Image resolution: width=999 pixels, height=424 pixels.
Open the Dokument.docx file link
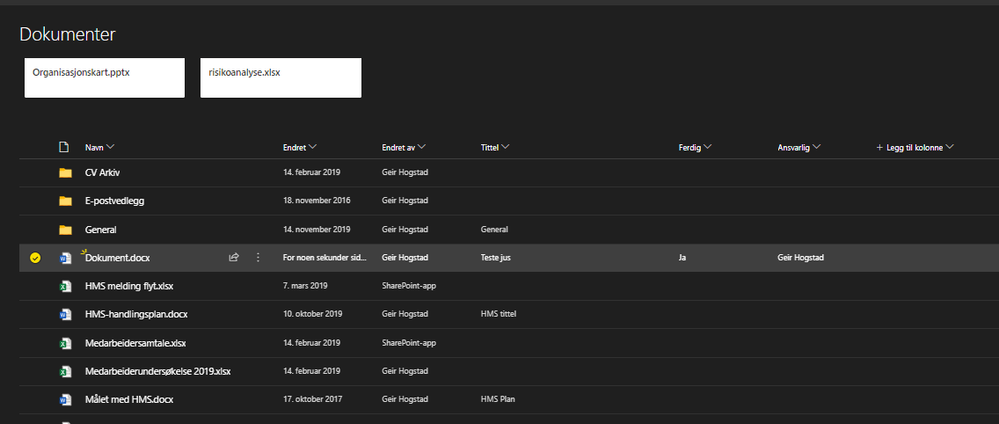point(118,258)
